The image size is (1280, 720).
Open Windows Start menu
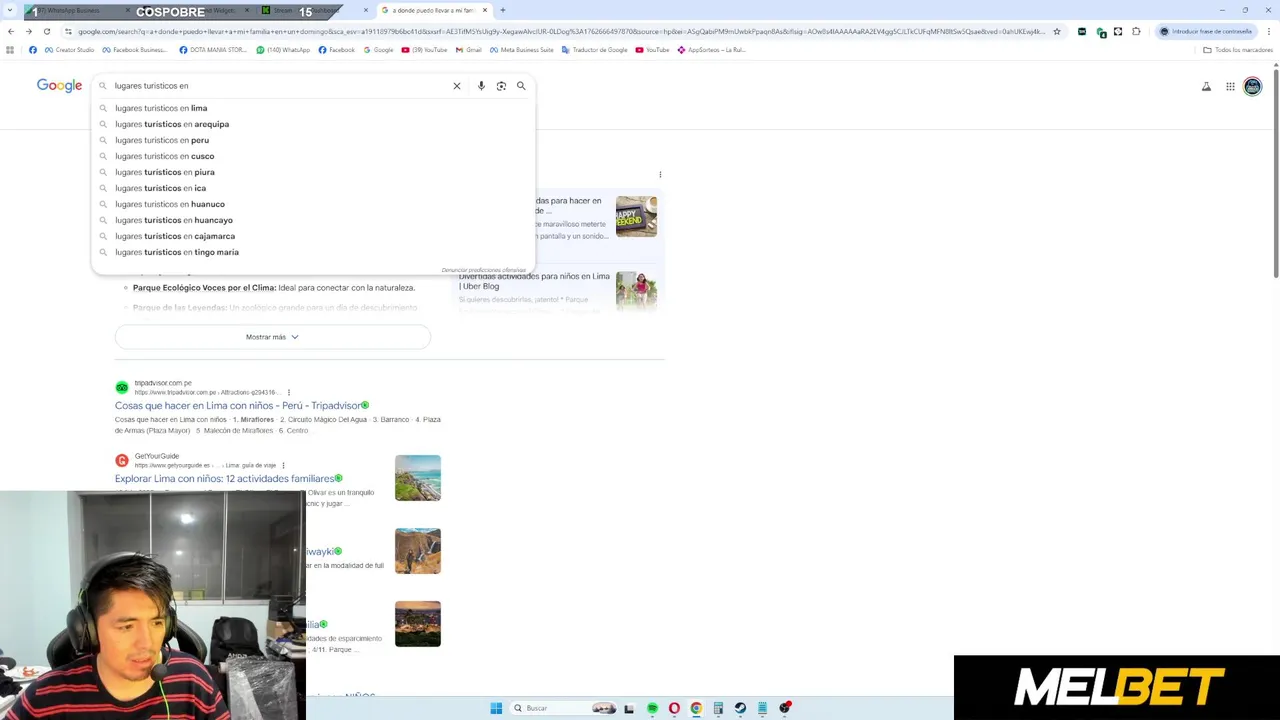496,708
